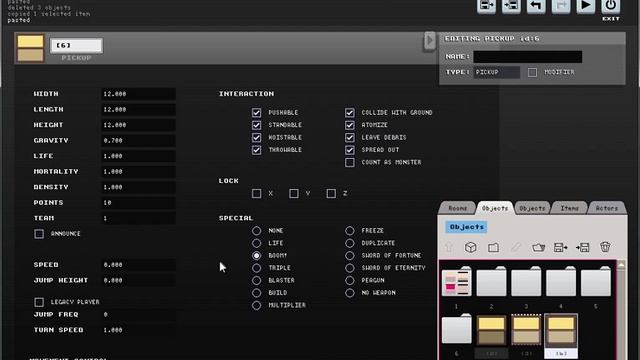Click the Name input field

tap(527, 57)
